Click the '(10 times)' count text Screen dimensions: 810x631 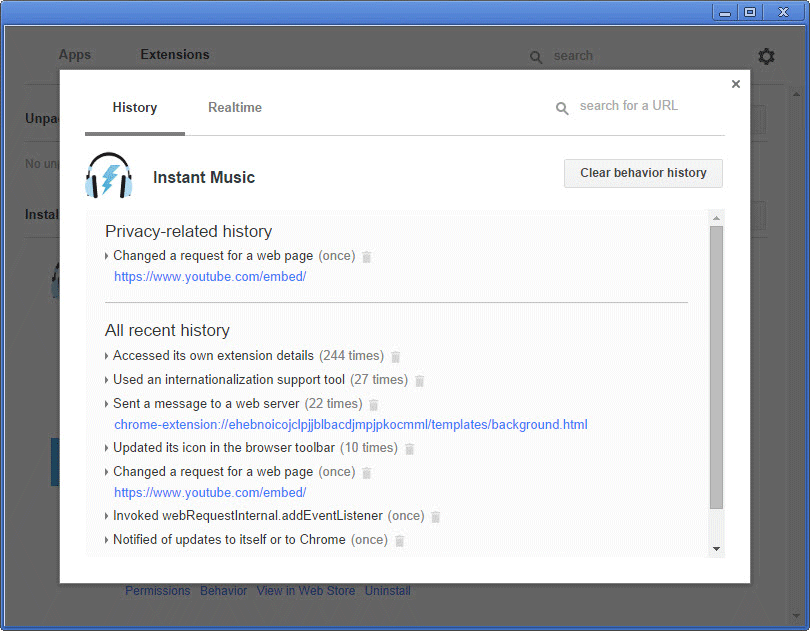point(369,448)
